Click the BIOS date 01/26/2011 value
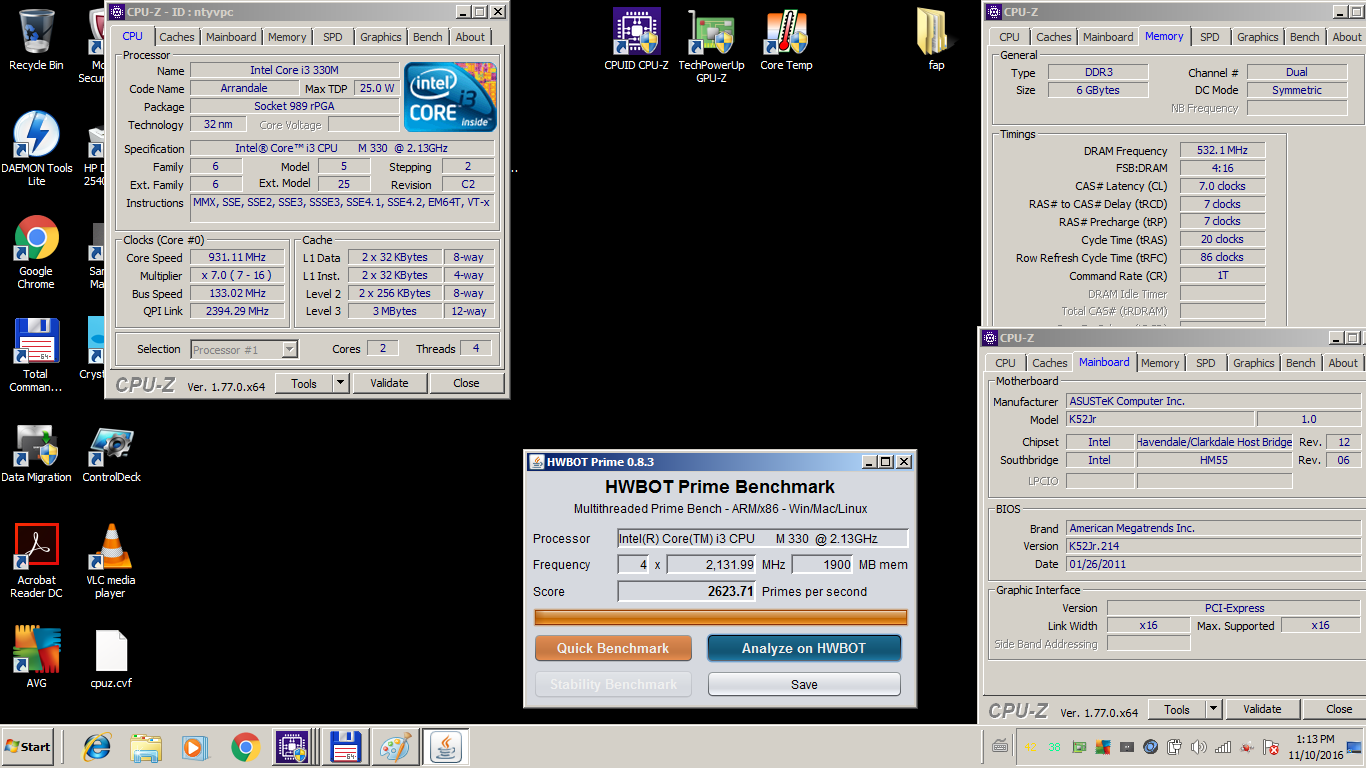Viewport: 1366px width, 768px height. [1213, 564]
